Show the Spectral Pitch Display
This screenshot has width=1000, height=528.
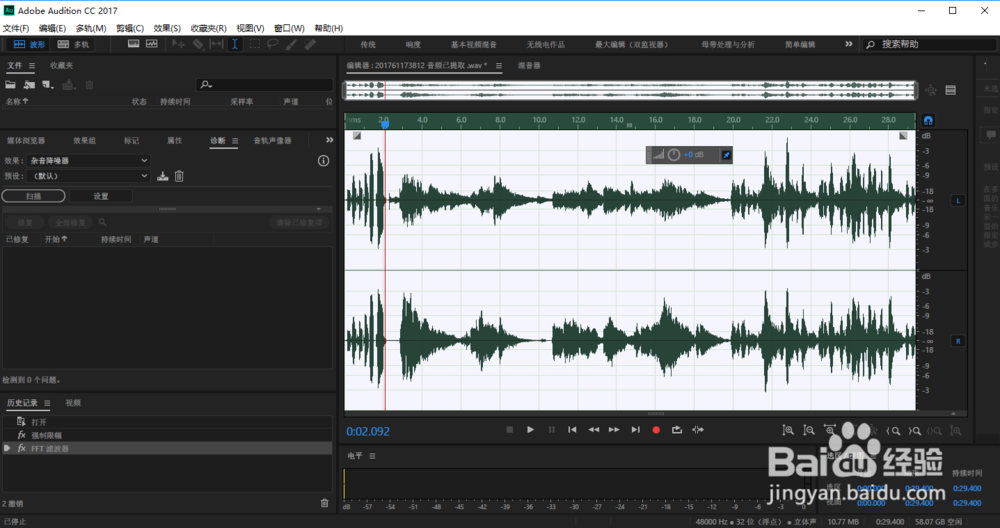click(152, 44)
